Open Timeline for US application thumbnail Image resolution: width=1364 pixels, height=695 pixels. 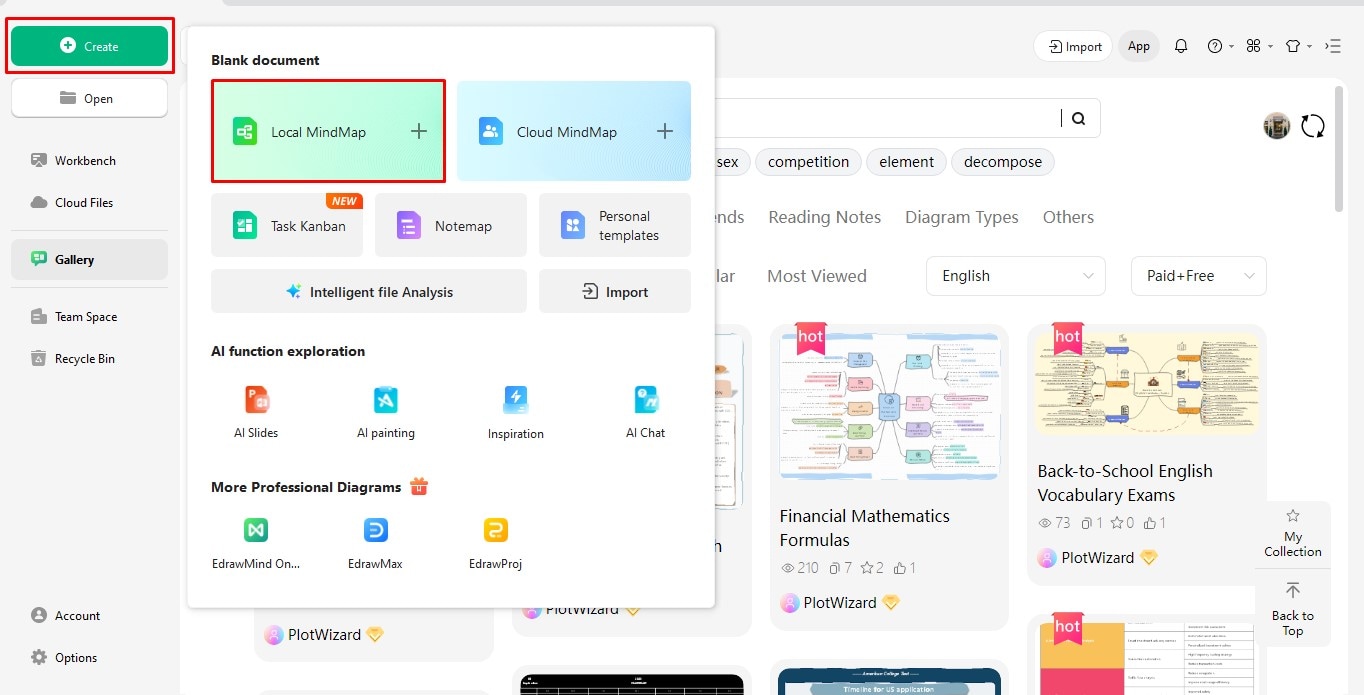pyautogui.click(x=889, y=682)
